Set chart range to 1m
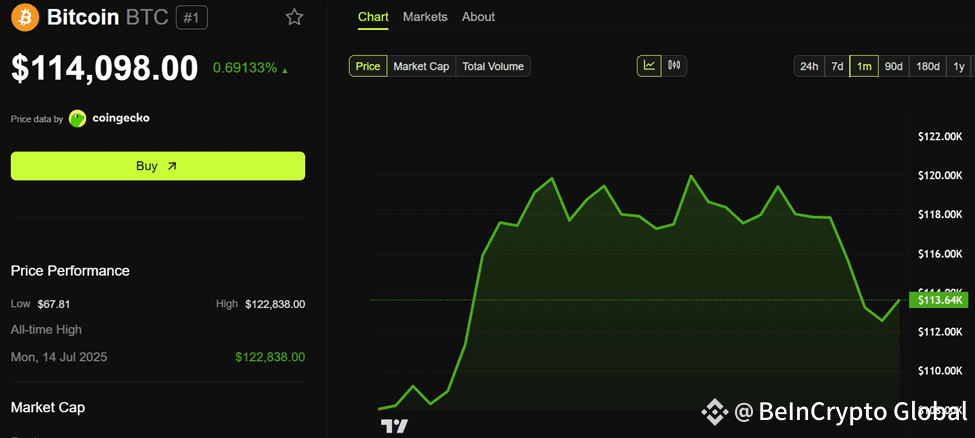The height and width of the screenshot is (438, 975). click(864, 66)
